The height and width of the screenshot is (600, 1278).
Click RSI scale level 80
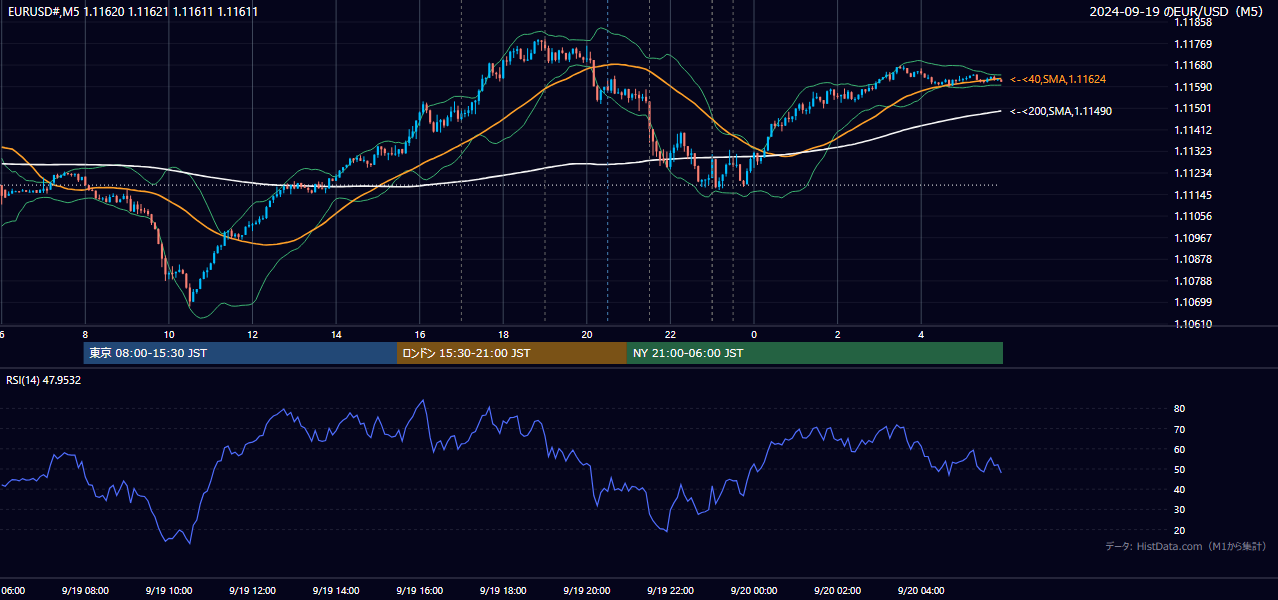[1179, 409]
